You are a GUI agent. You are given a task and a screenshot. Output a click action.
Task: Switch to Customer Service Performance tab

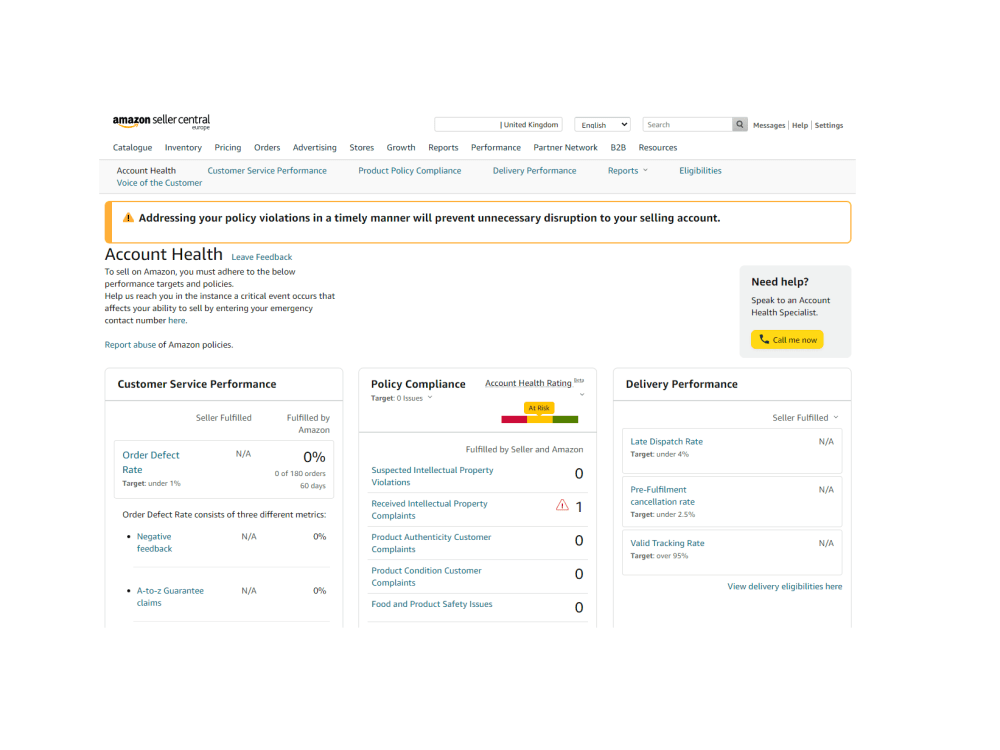click(x=267, y=170)
